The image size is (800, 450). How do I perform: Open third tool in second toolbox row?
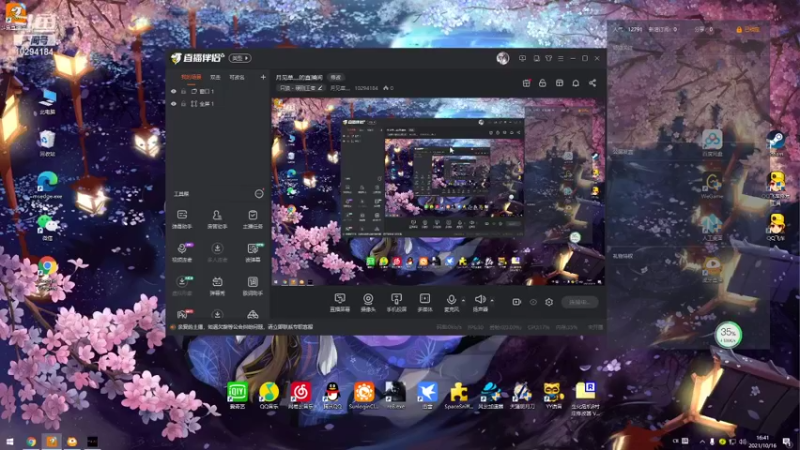253,252
